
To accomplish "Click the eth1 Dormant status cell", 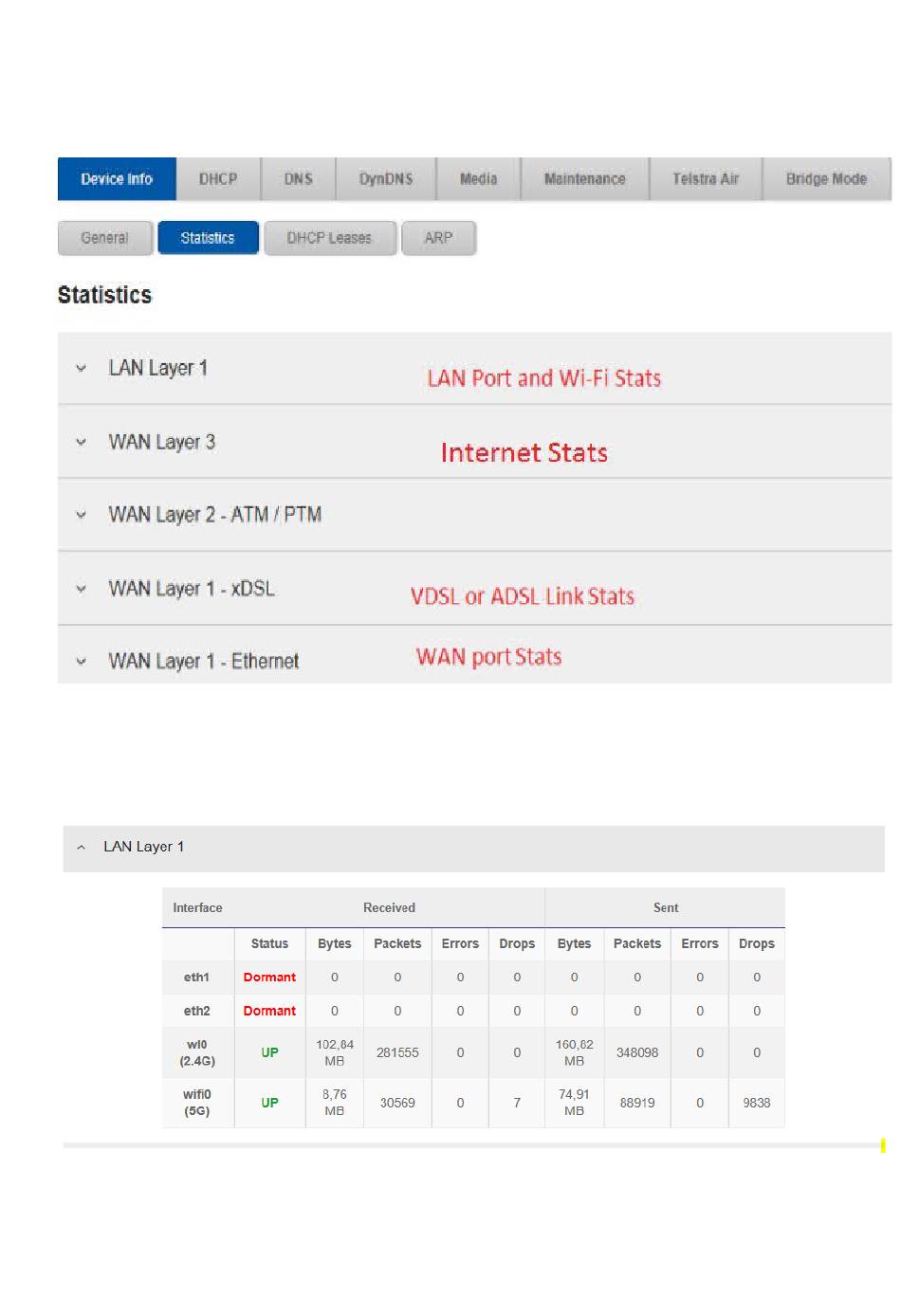I will (x=269, y=978).
